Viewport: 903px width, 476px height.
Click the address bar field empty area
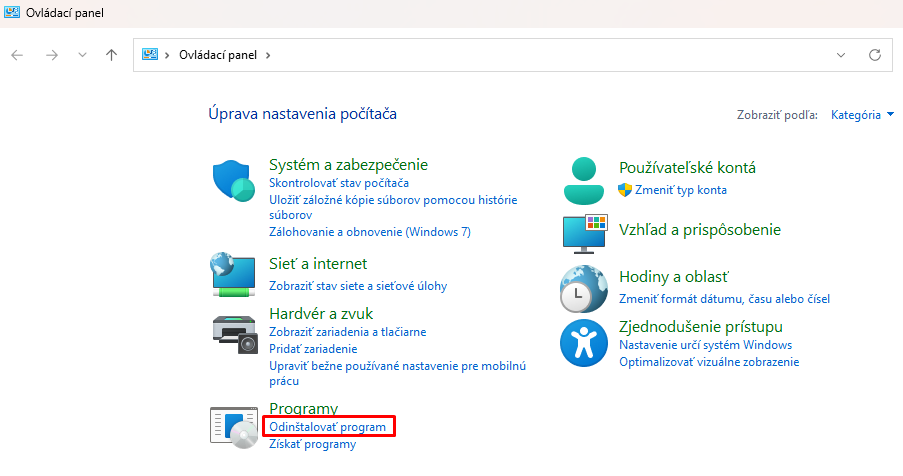click(547, 55)
